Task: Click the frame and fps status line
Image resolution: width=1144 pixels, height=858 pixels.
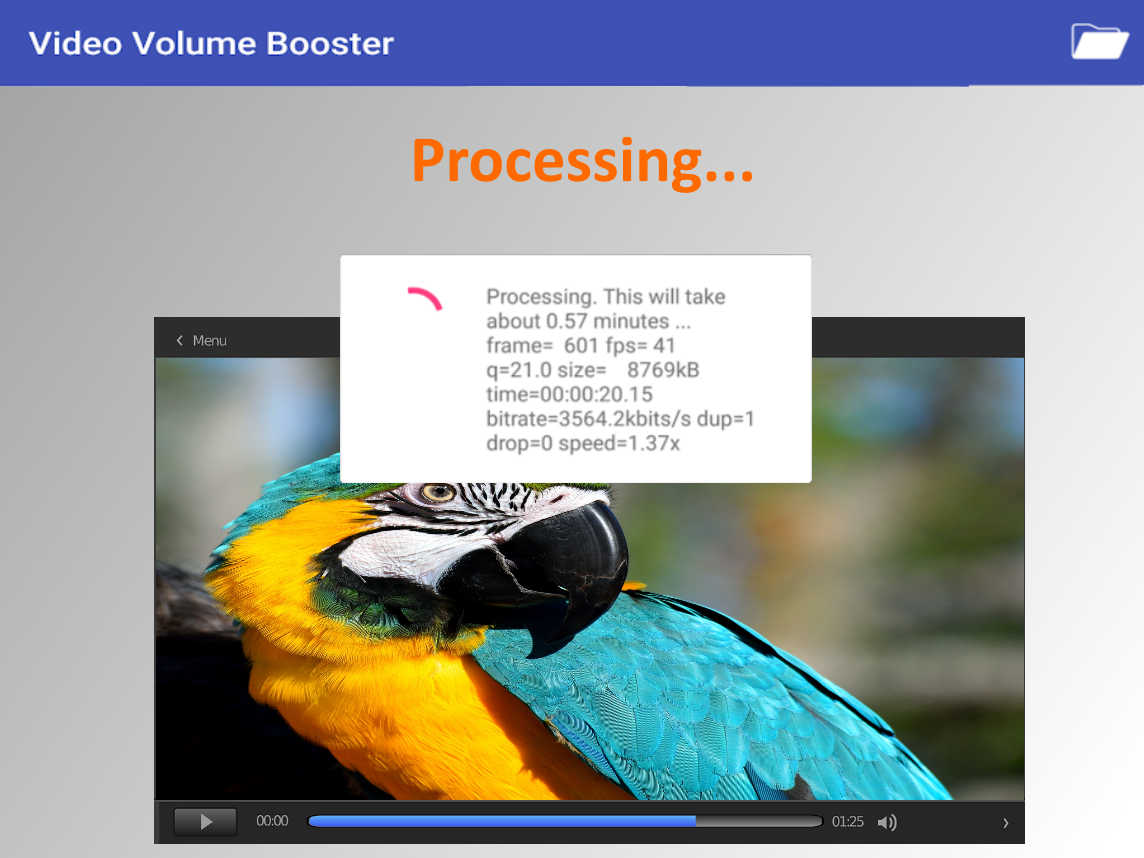Action: 580,346
